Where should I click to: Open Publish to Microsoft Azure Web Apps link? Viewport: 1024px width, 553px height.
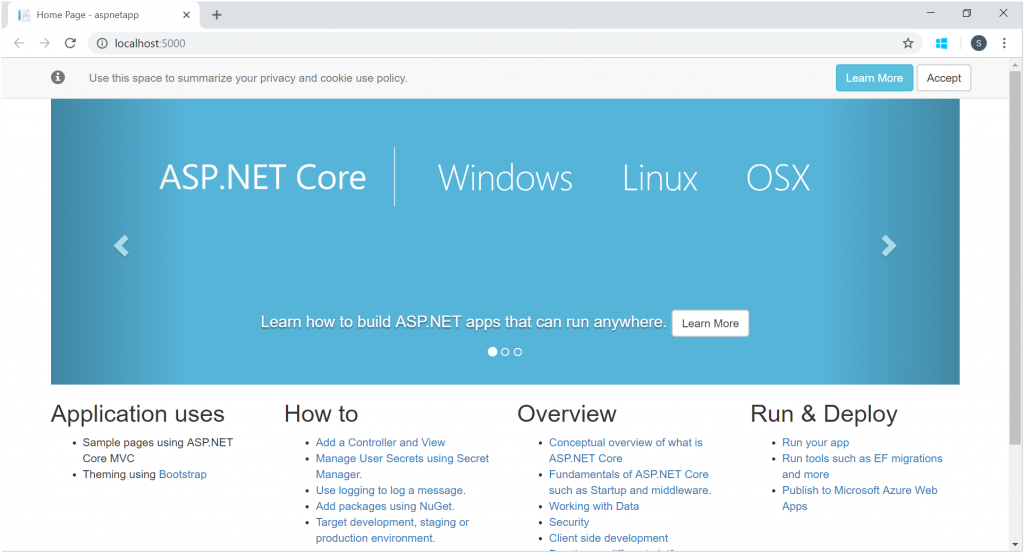coord(859,498)
